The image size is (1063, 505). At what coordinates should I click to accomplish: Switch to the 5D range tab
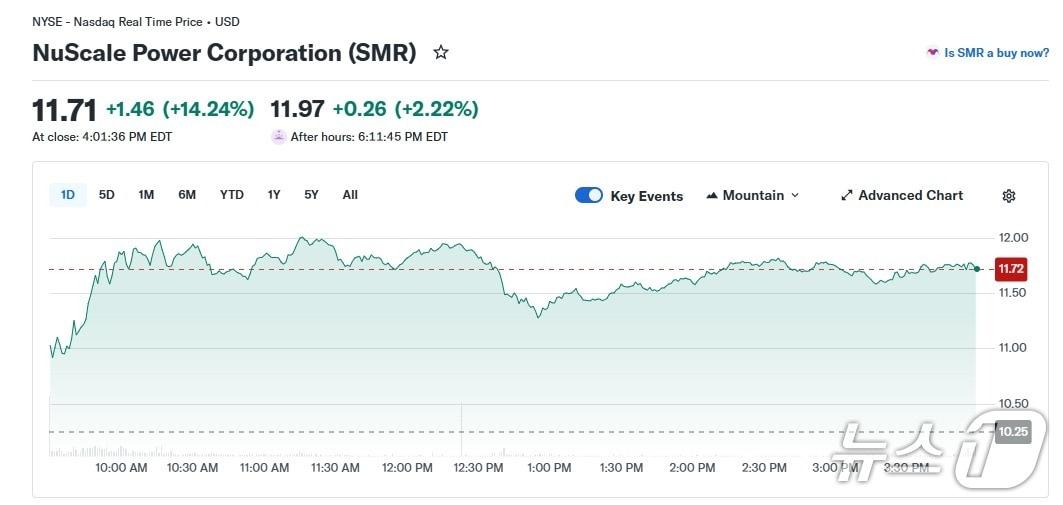[107, 195]
